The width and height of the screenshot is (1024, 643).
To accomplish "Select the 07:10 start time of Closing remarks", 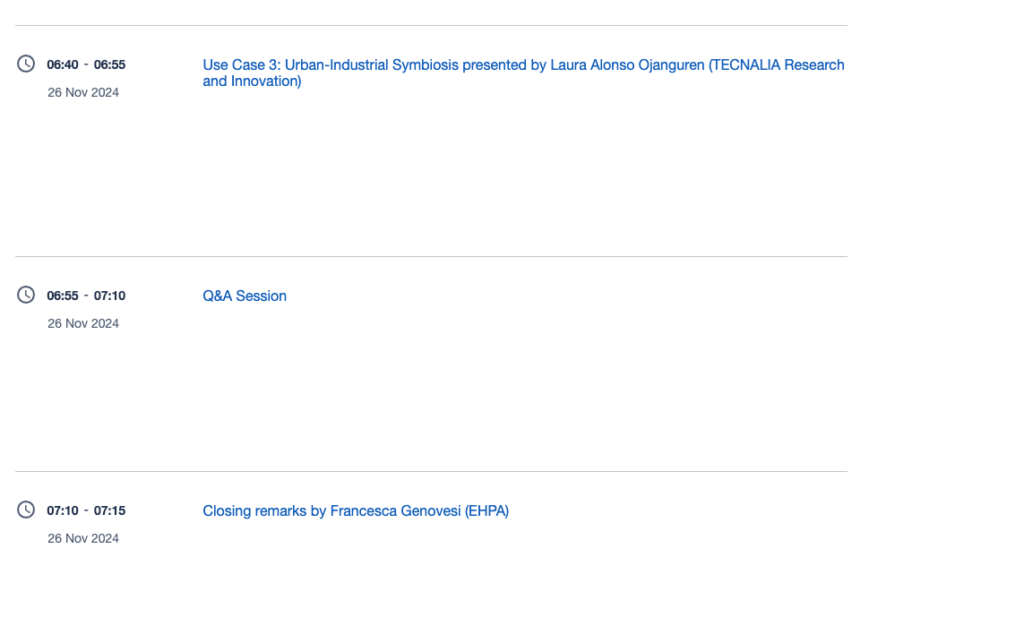I will pyautogui.click(x=63, y=511).
